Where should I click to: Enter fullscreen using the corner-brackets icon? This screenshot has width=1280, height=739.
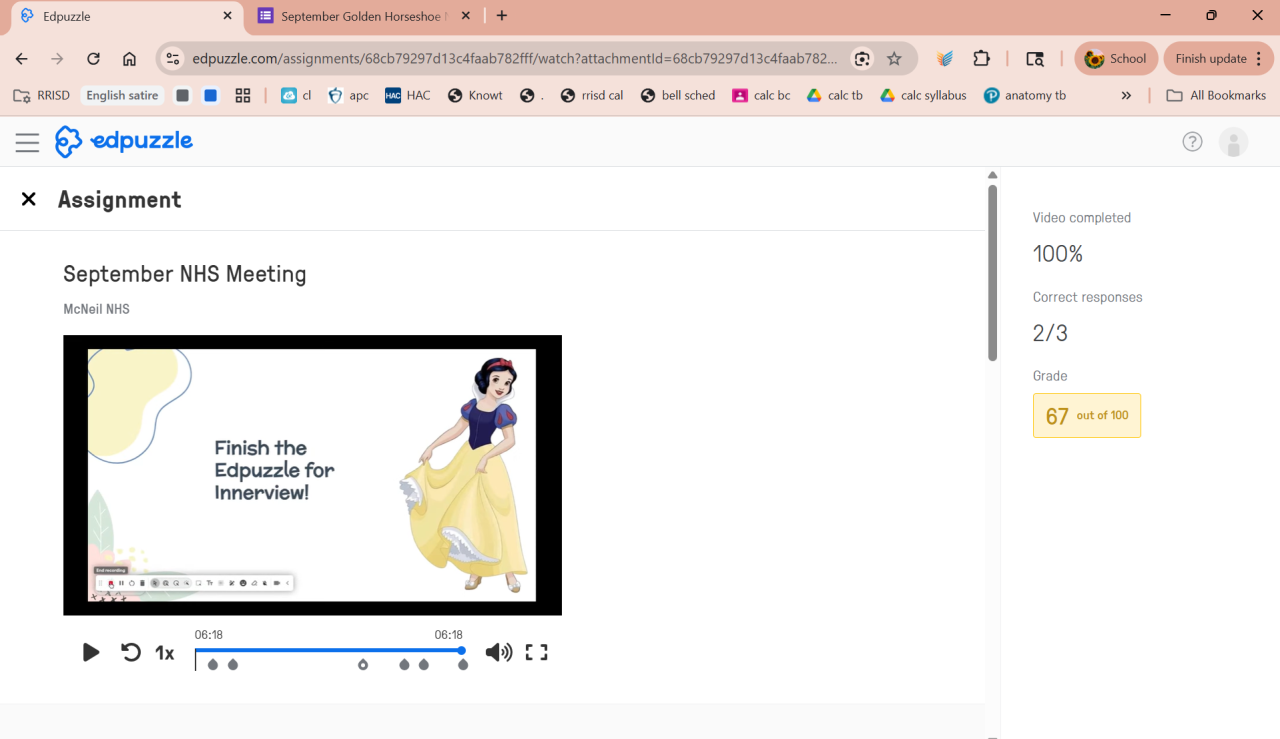pyautogui.click(x=537, y=653)
